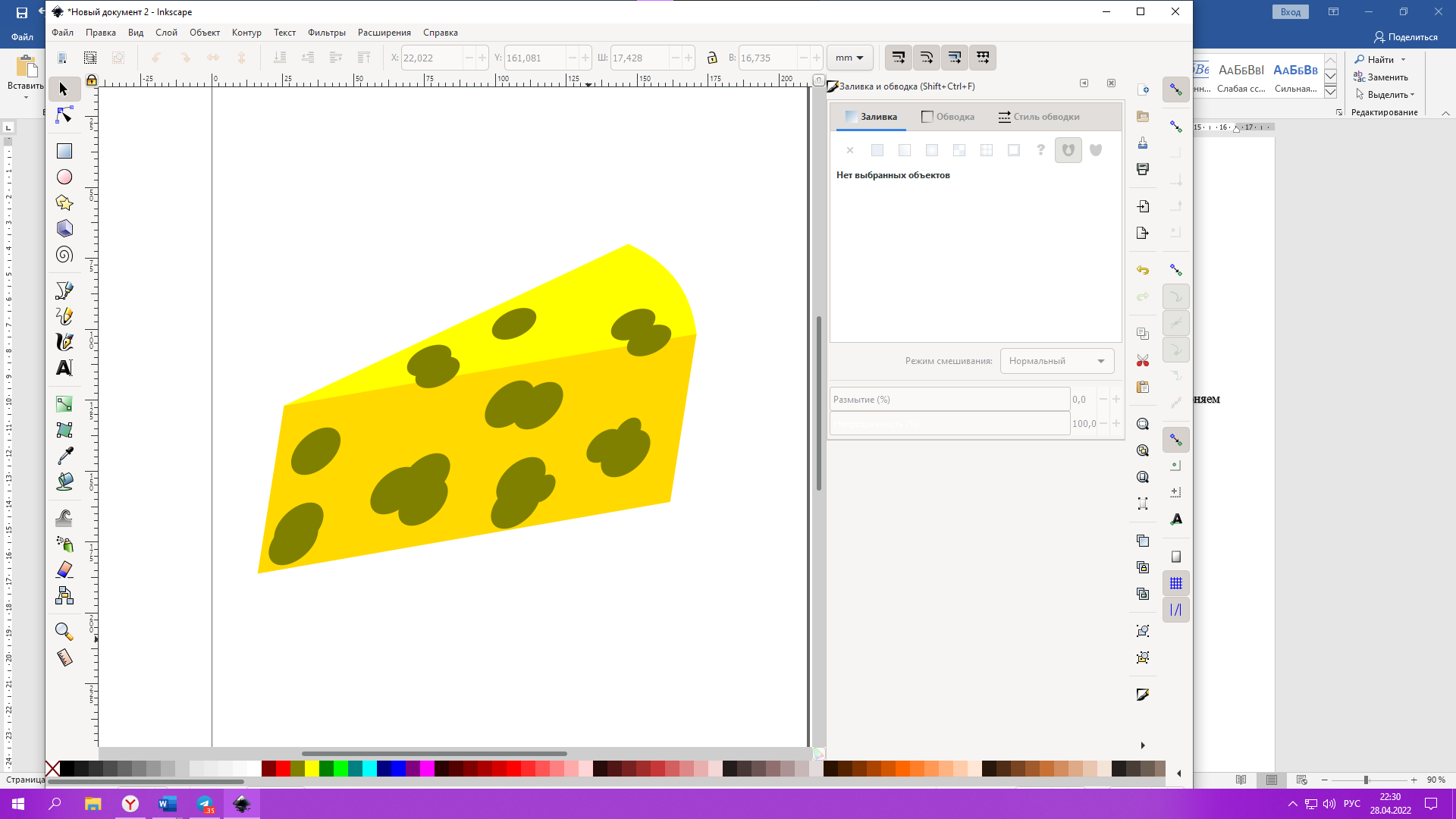Open blend mode Нормальный dropdown

(x=1057, y=361)
